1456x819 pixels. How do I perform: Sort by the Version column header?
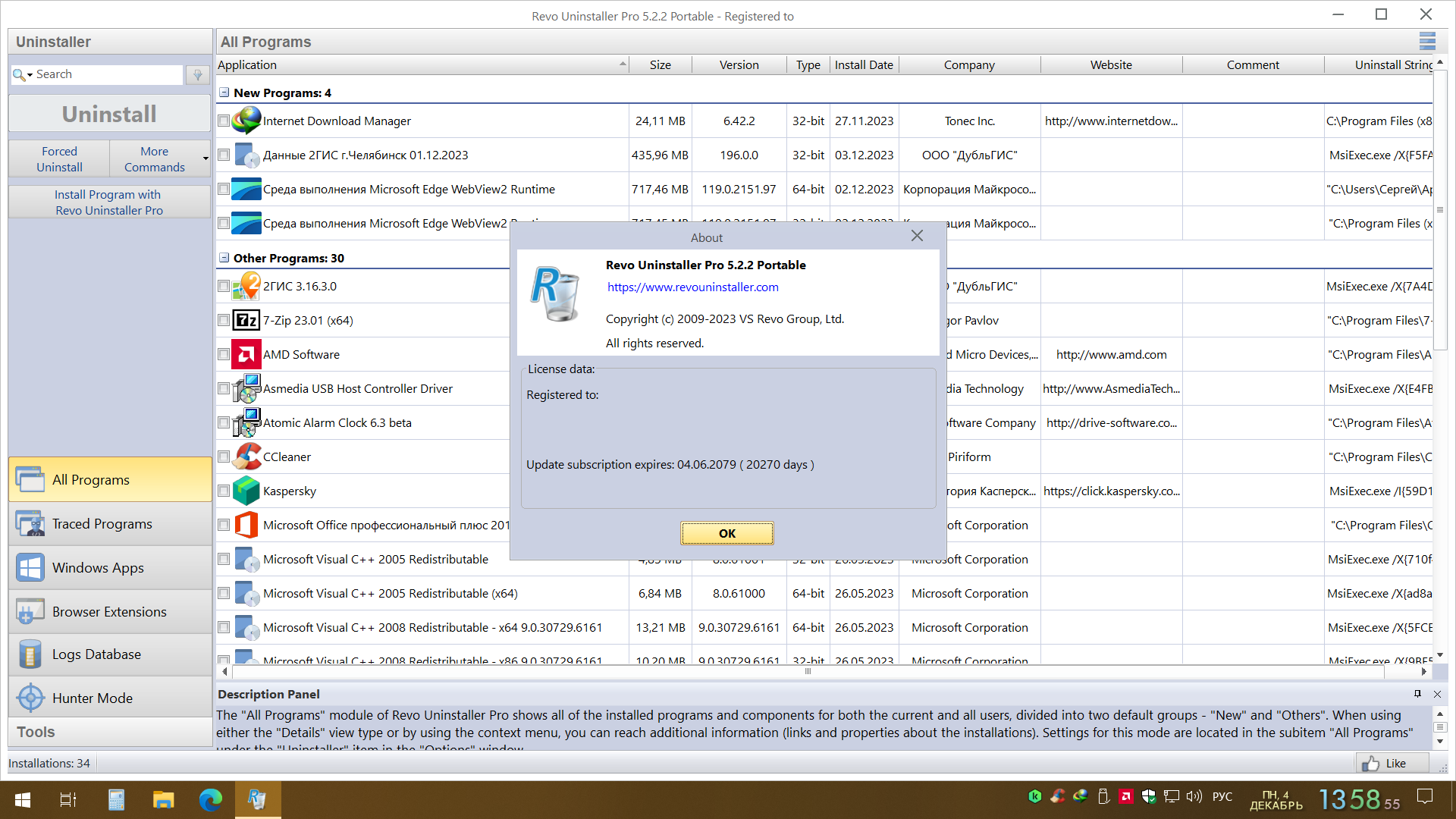pyautogui.click(x=739, y=65)
